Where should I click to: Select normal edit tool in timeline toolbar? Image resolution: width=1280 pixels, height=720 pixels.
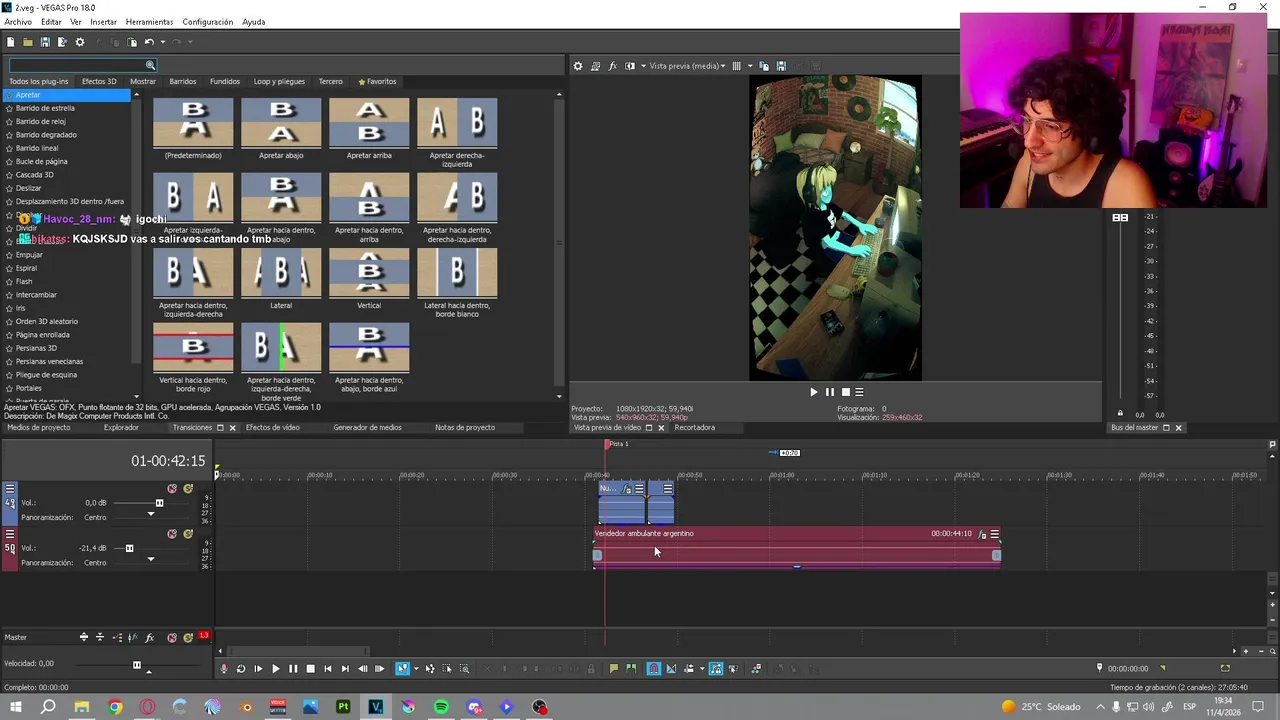[402, 668]
